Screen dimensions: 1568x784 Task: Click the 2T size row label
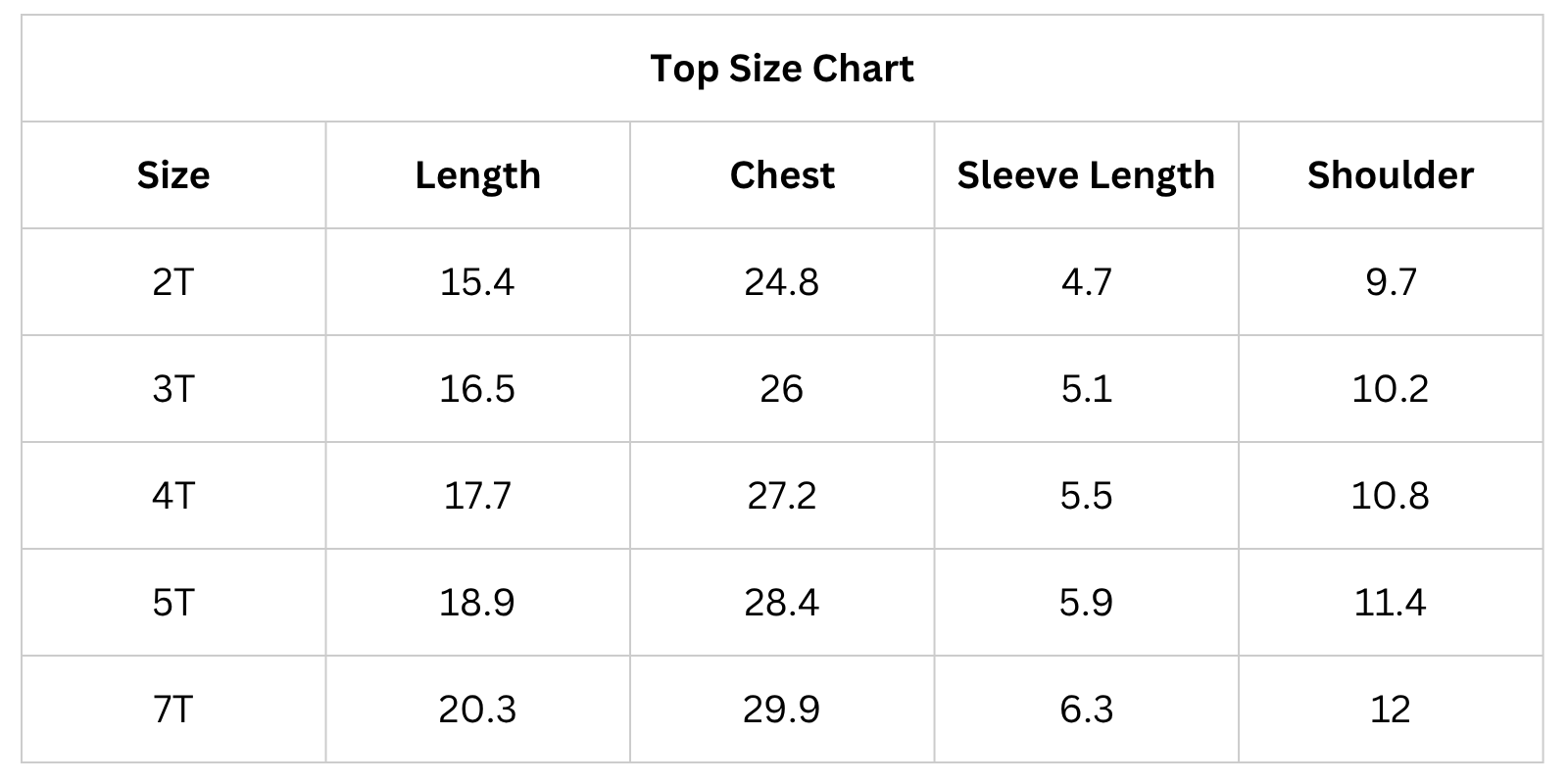point(173,282)
